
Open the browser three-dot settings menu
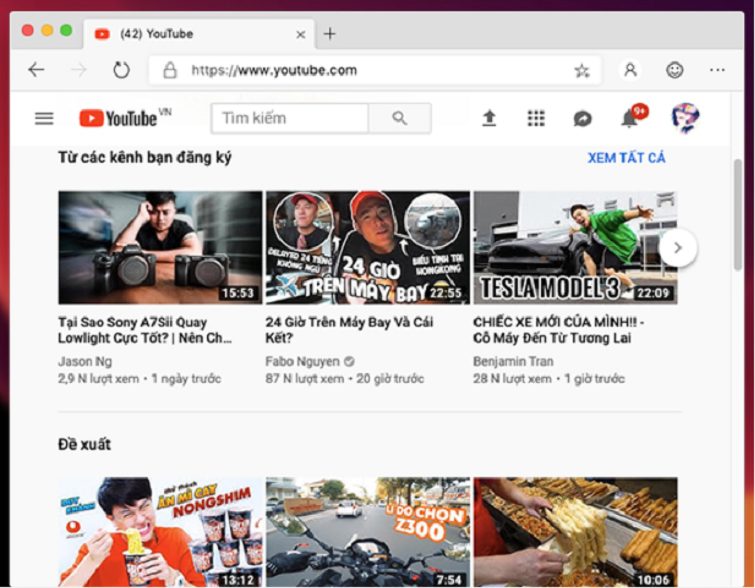717,70
